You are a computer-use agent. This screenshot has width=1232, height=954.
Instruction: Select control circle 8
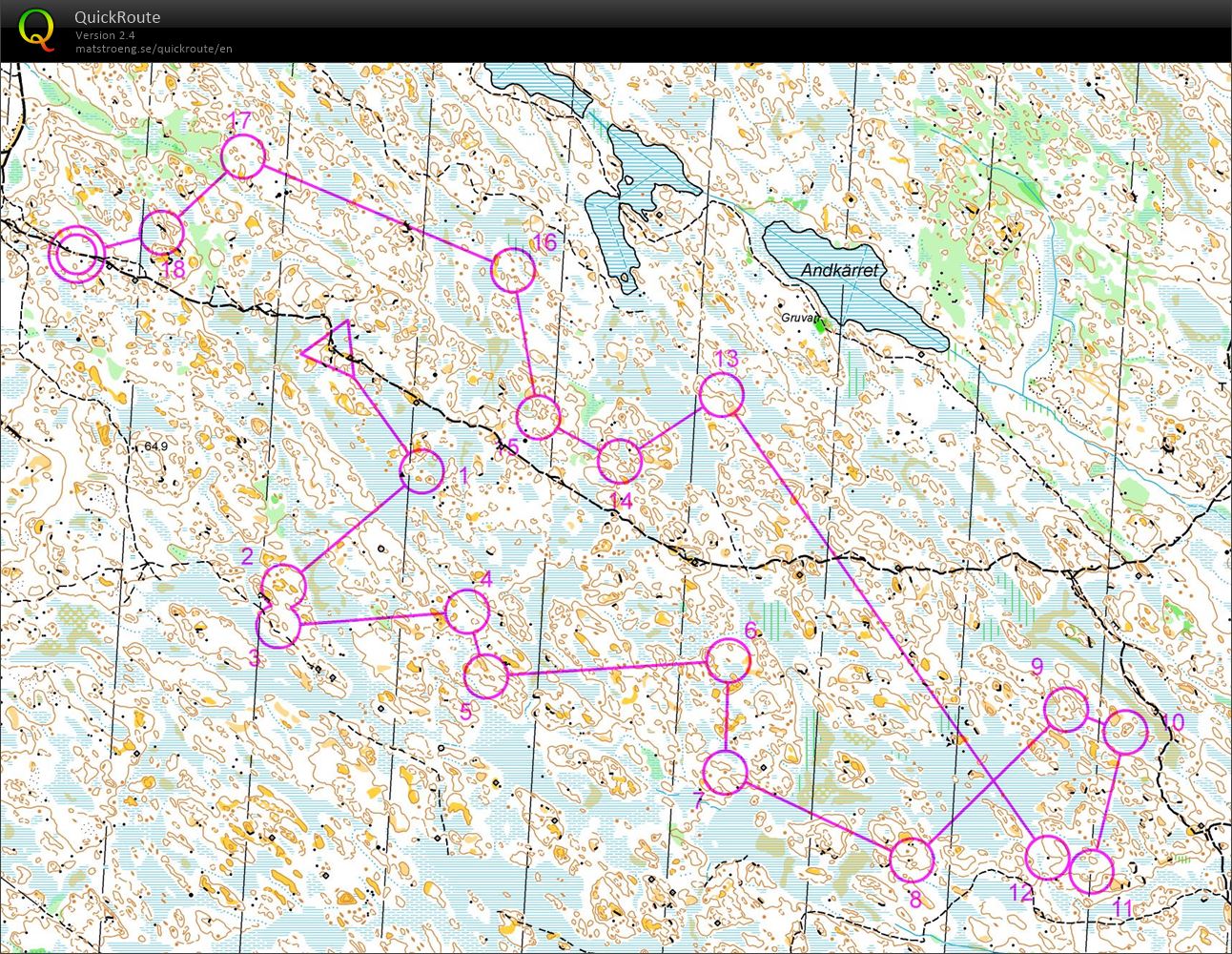coord(912,860)
